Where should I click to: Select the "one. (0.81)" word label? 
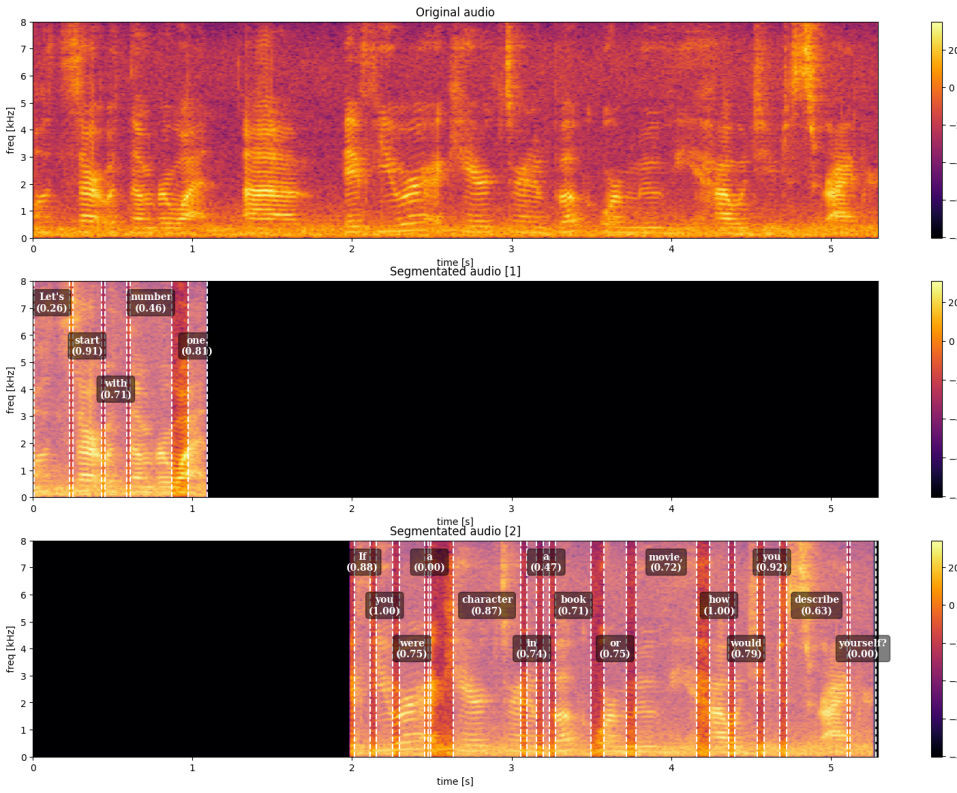tap(196, 346)
